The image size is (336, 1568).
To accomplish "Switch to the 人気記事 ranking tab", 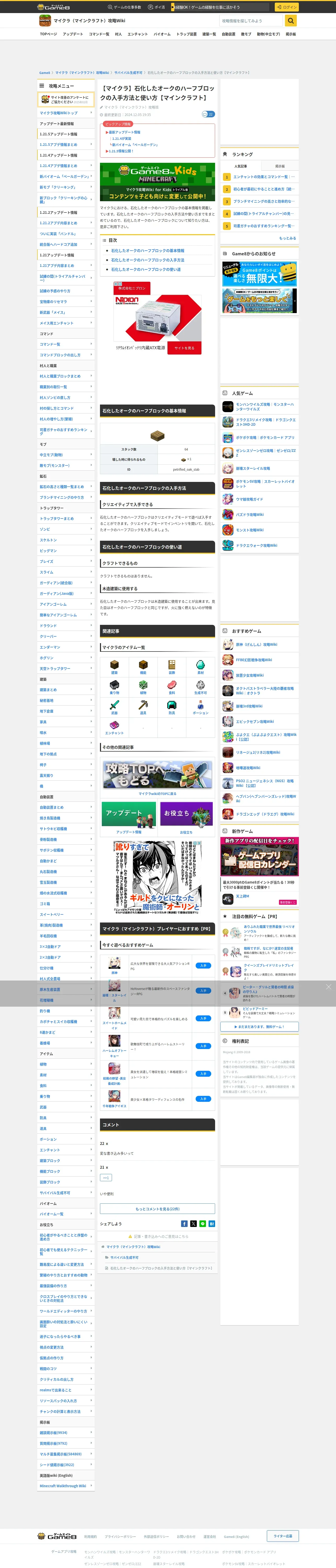I will click(240, 166).
